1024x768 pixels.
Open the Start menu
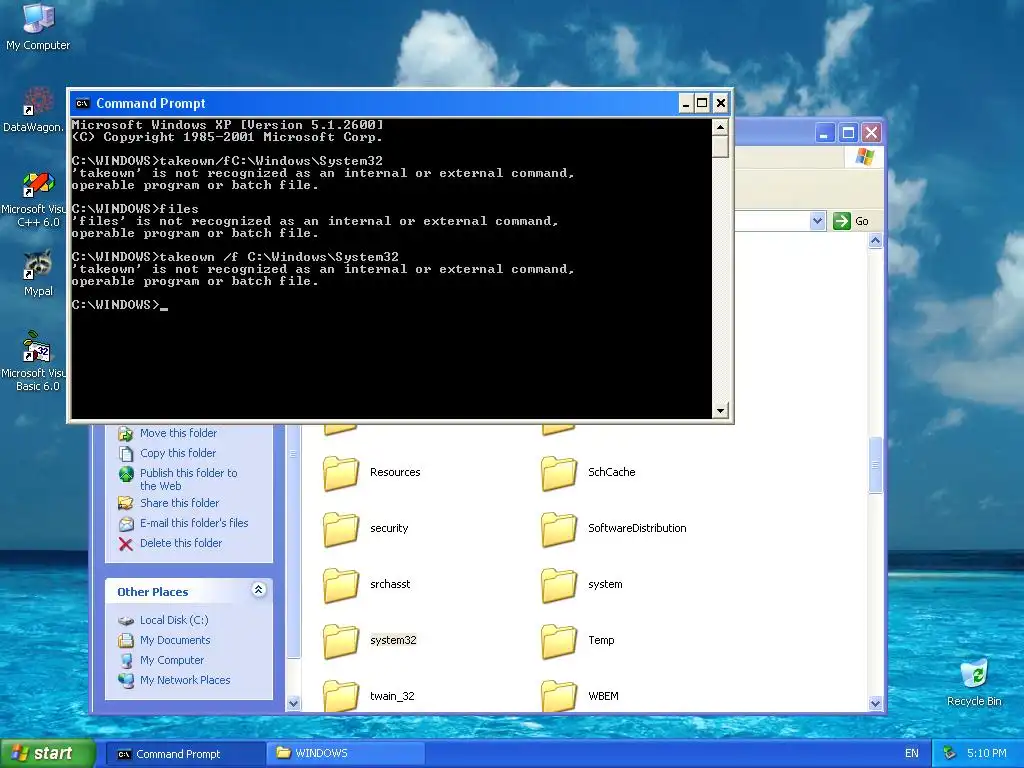47,754
